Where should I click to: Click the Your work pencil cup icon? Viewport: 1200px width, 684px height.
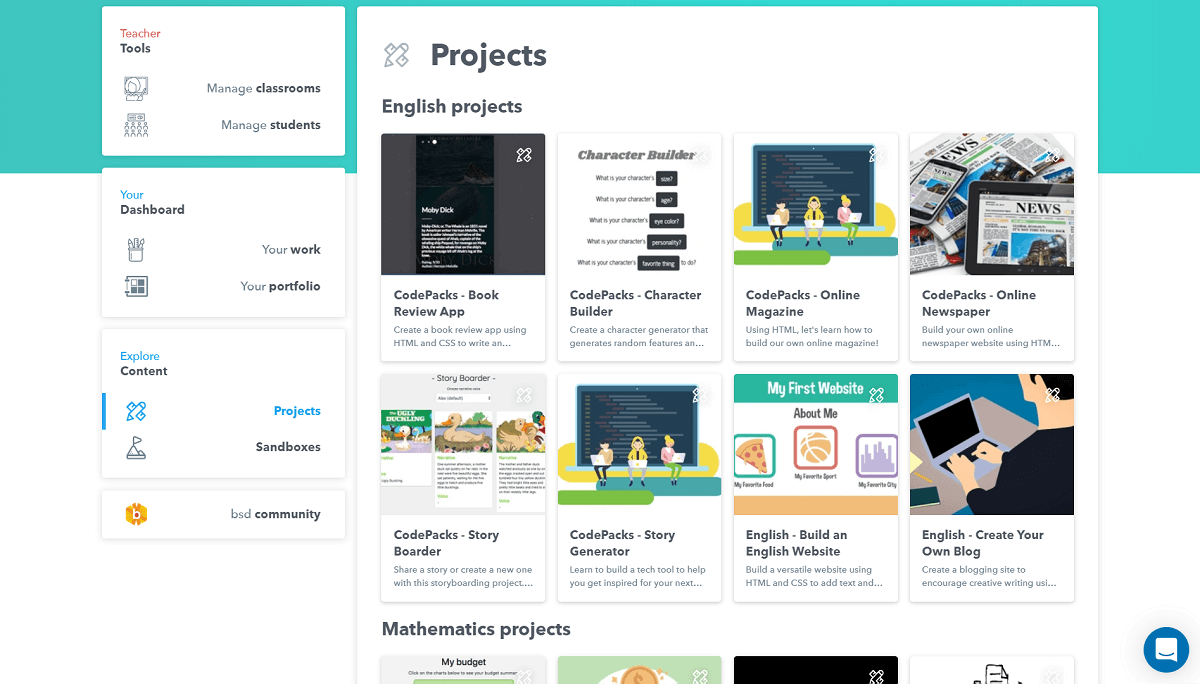click(x=136, y=249)
